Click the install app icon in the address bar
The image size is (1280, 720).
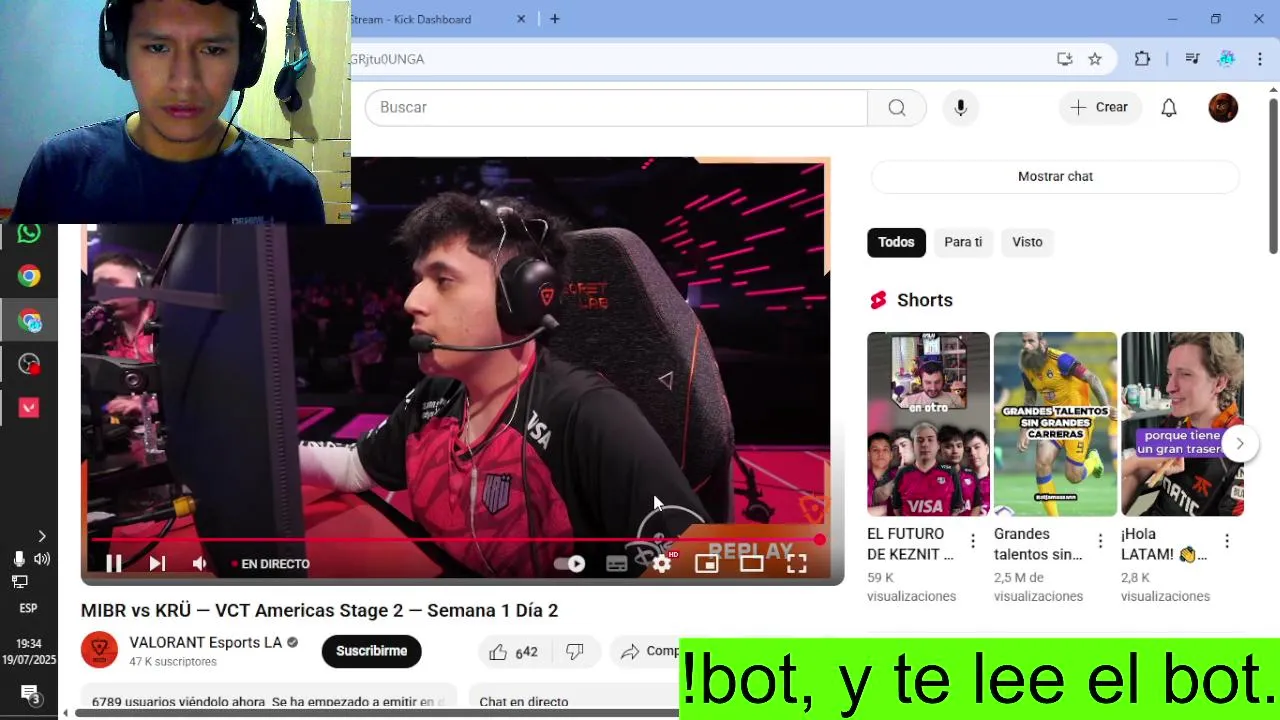(1065, 59)
